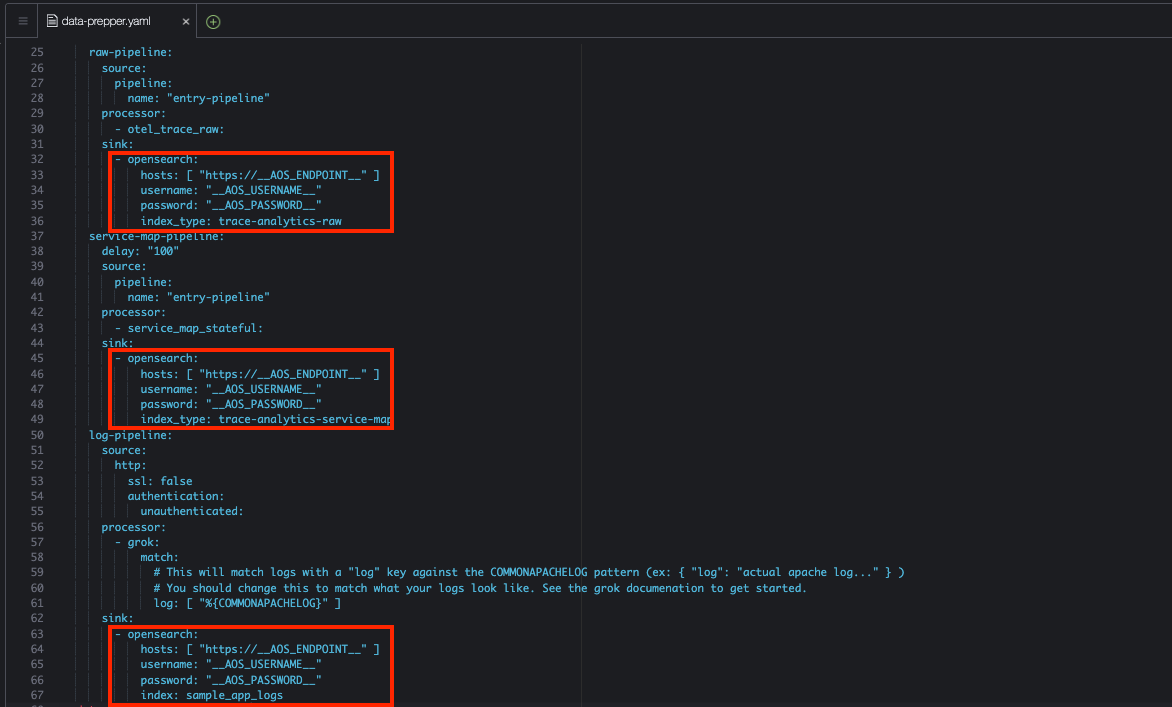The width and height of the screenshot is (1172, 707).
Task: Click 'sink:' on line 31
Action: 117,144
